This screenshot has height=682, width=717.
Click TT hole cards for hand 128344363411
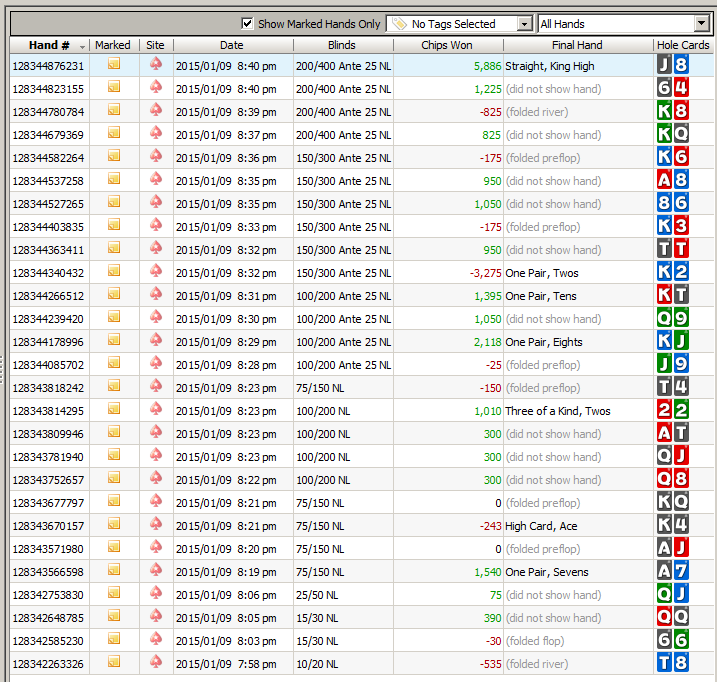tap(673, 248)
